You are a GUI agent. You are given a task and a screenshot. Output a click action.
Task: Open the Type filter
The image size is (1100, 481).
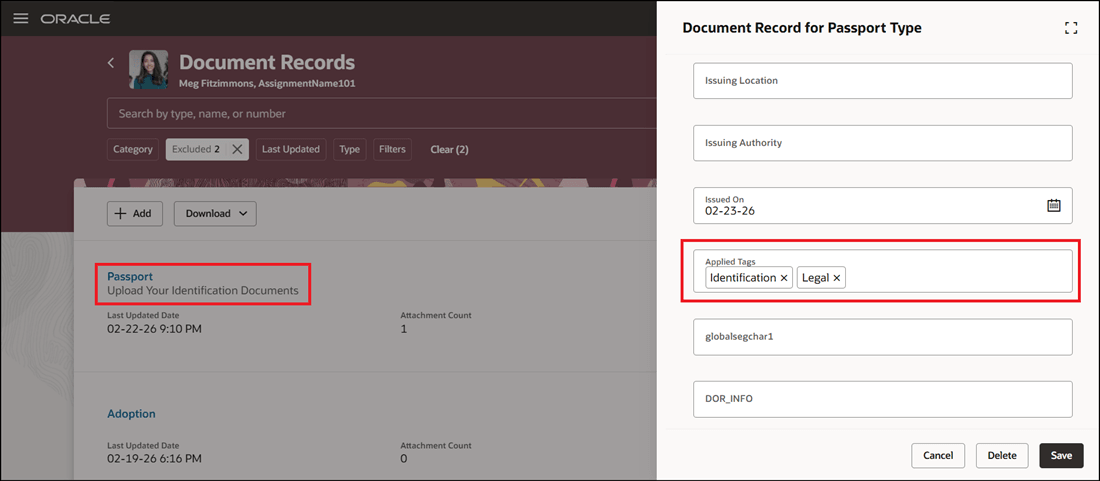pos(349,149)
